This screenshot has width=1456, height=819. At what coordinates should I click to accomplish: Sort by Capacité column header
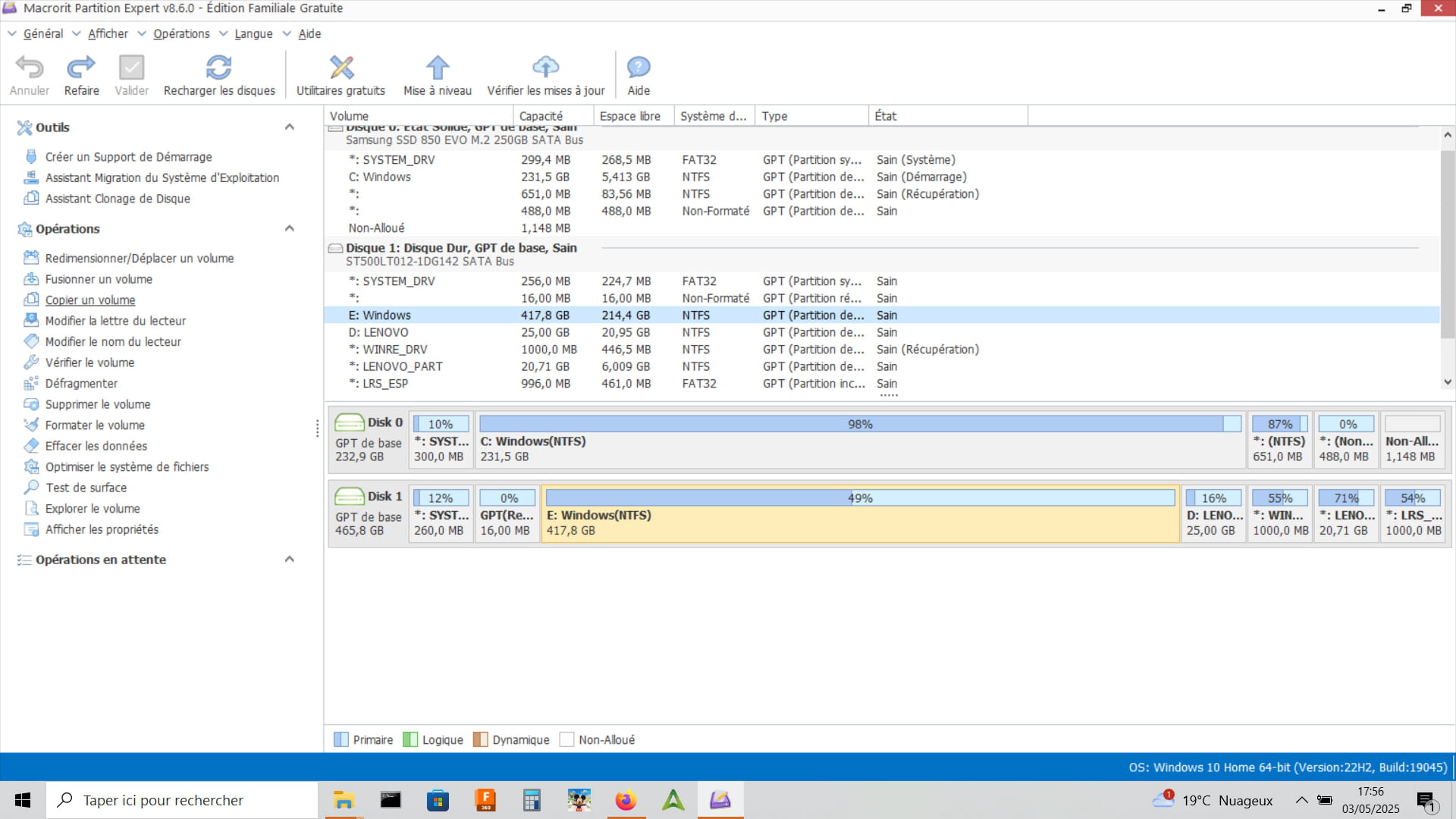tap(553, 116)
